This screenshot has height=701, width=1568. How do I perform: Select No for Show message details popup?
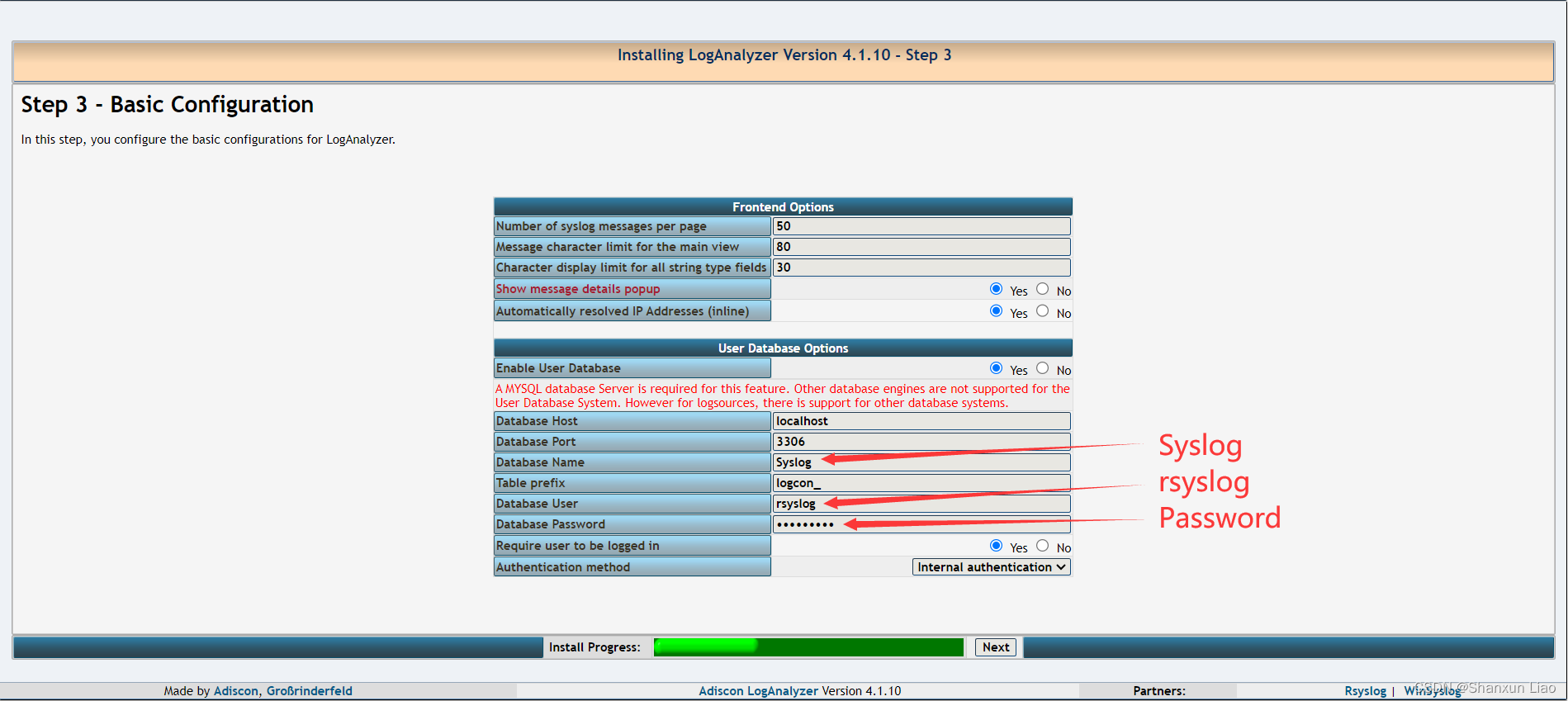tap(1043, 289)
